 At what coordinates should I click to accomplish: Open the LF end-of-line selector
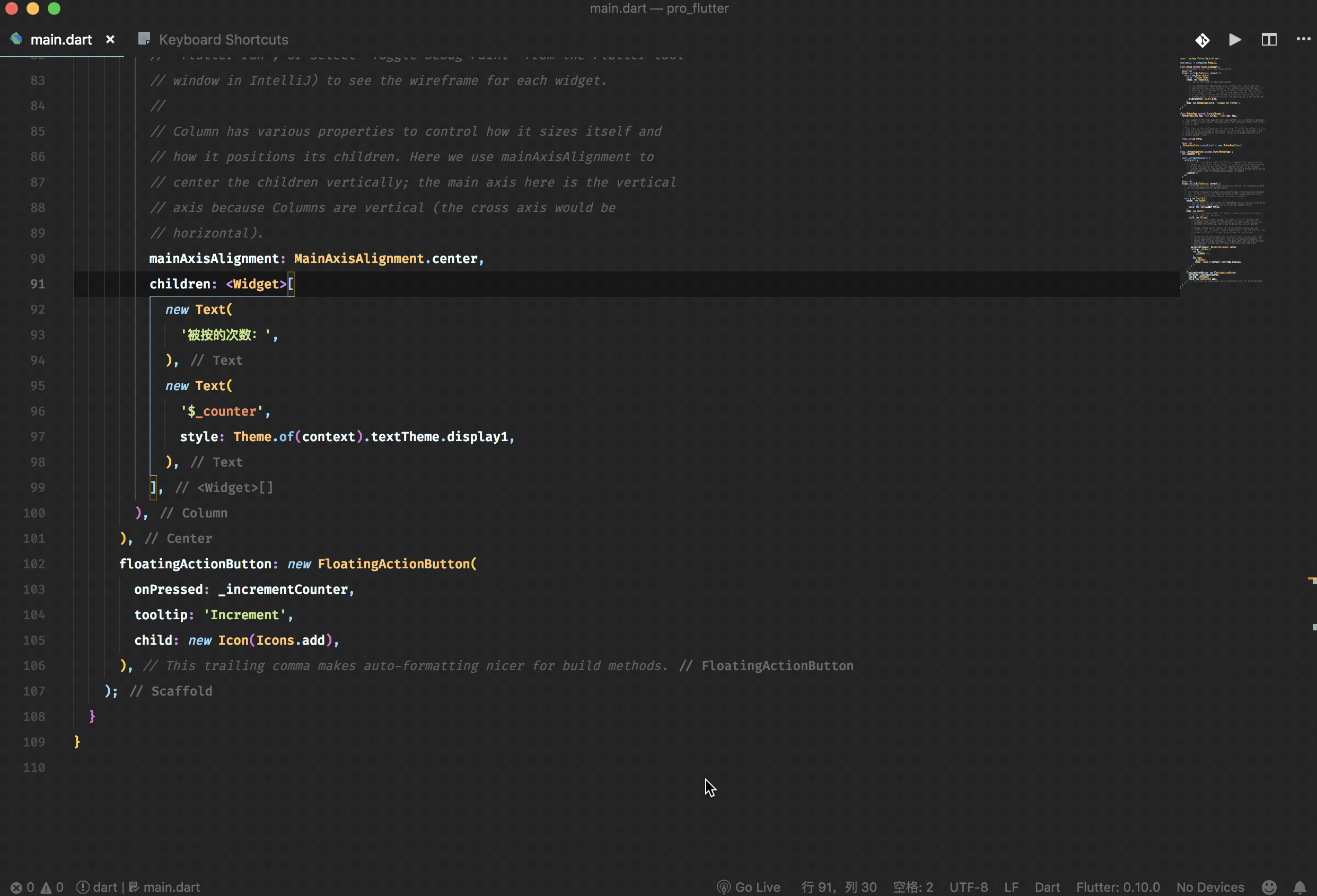(1011, 887)
